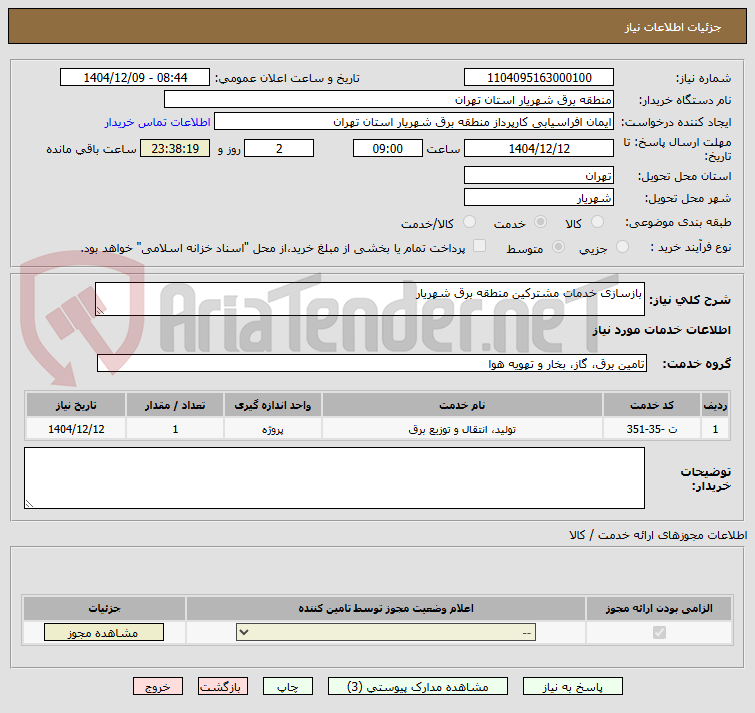This screenshot has height=713, width=755.
Task: Click the announcement date field 1404/12/09 - 08:44
Action: click(x=135, y=78)
